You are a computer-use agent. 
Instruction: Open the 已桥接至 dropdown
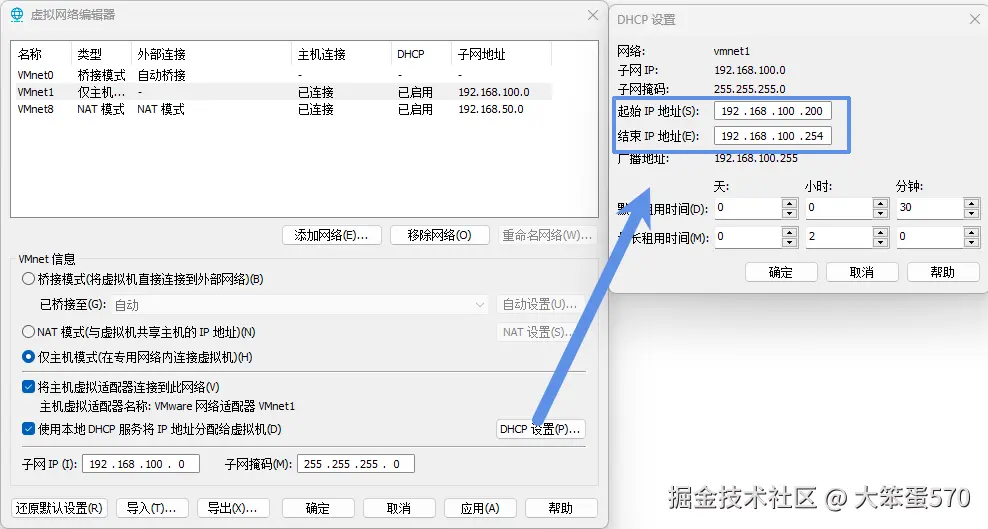coord(300,305)
